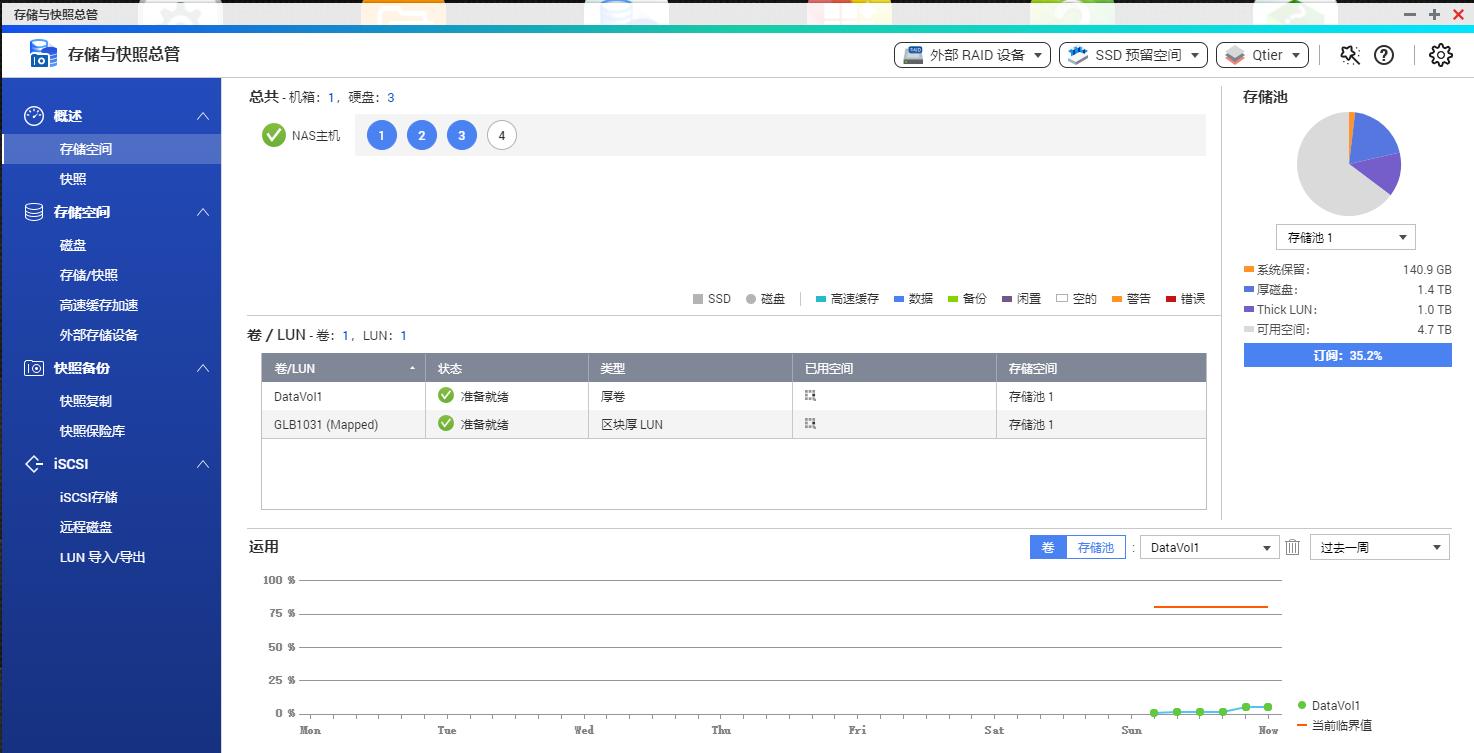Image resolution: width=1474 pixels, height=753 pixels.
Task: Open the 过去一周 time range dropdown
Action: click(x=1379, y=547)
